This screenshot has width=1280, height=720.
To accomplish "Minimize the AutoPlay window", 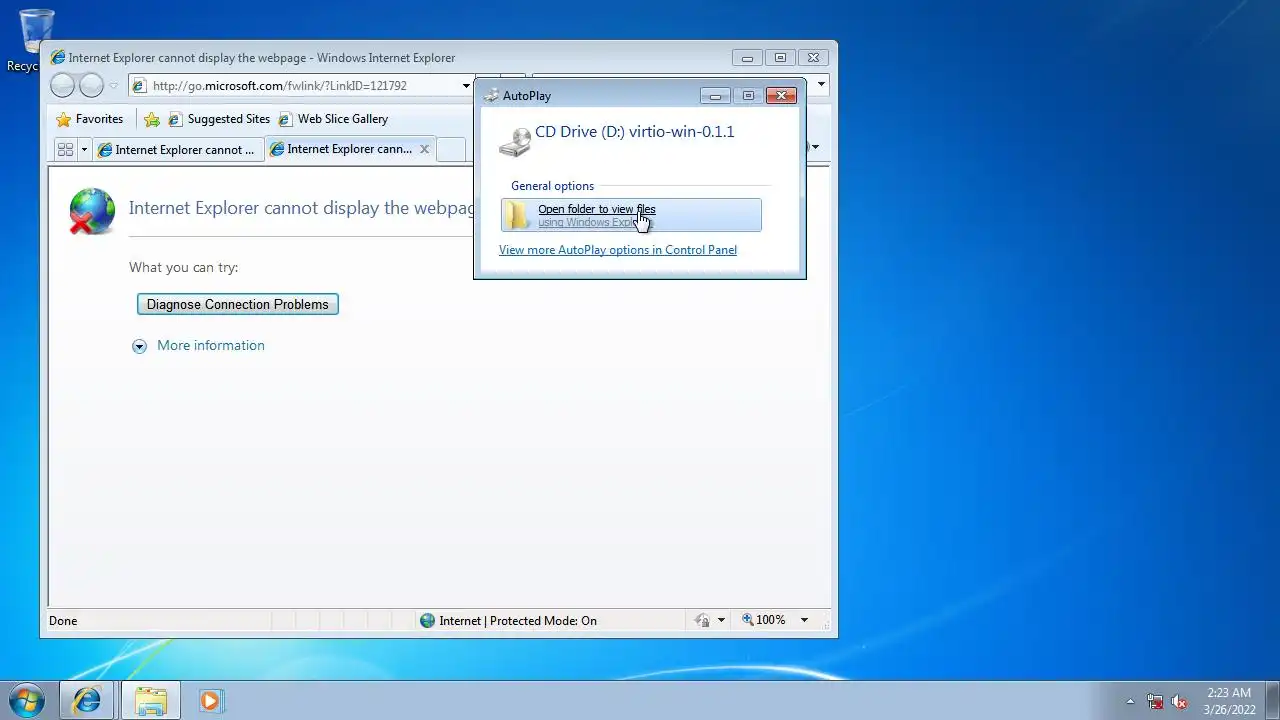I will pyautogui.click(x=715, y=96).
